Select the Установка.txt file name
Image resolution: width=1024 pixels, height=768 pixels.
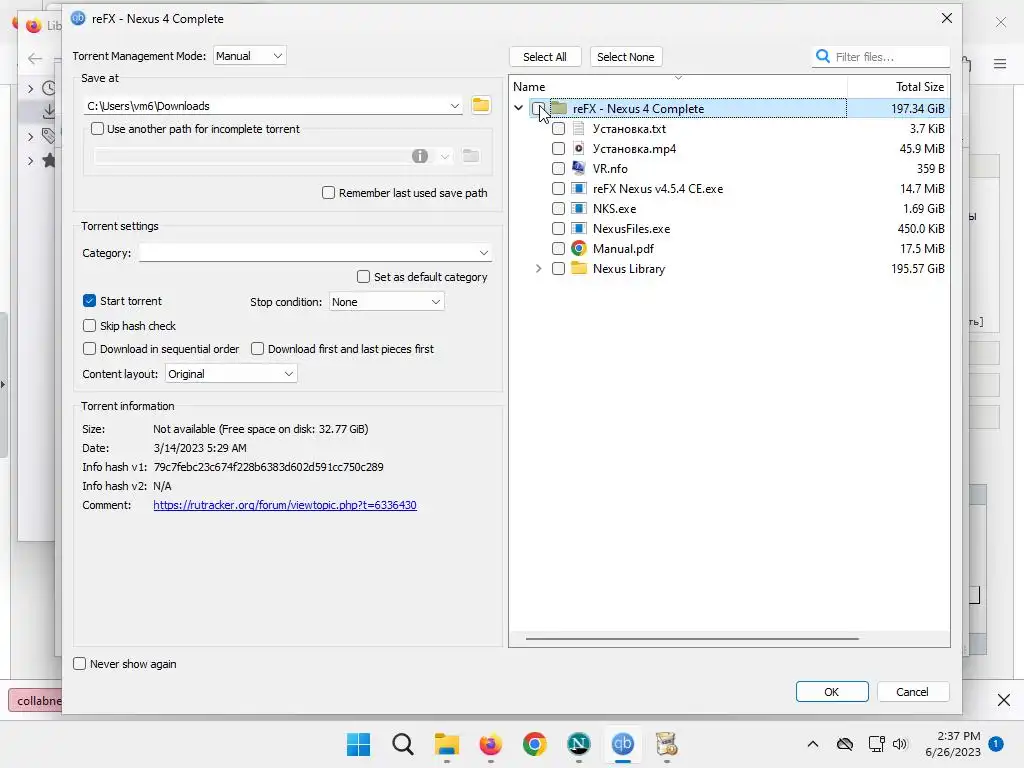[629, 129]
